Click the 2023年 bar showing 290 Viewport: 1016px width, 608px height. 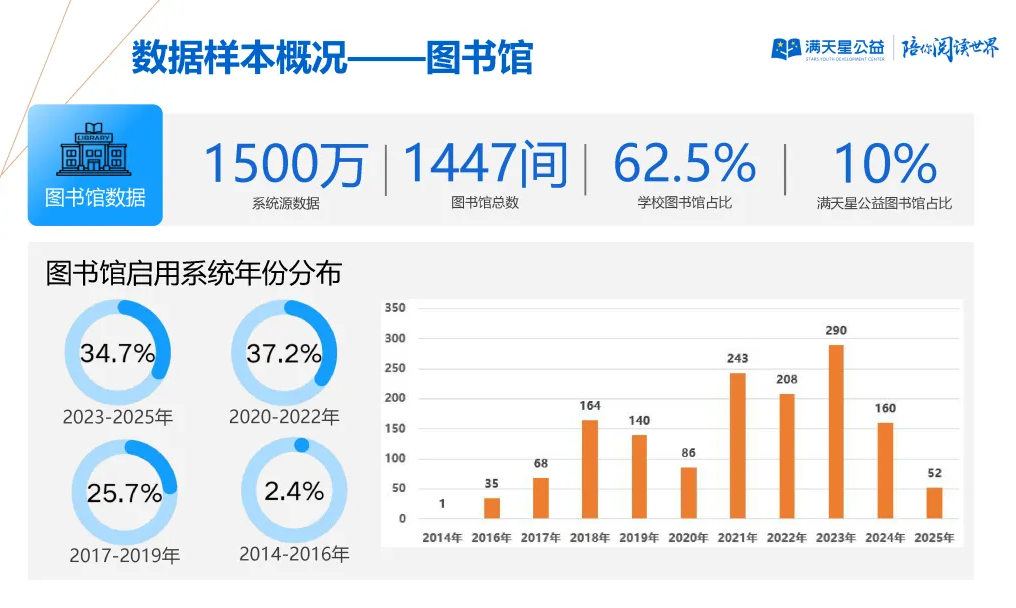[836, 431]
